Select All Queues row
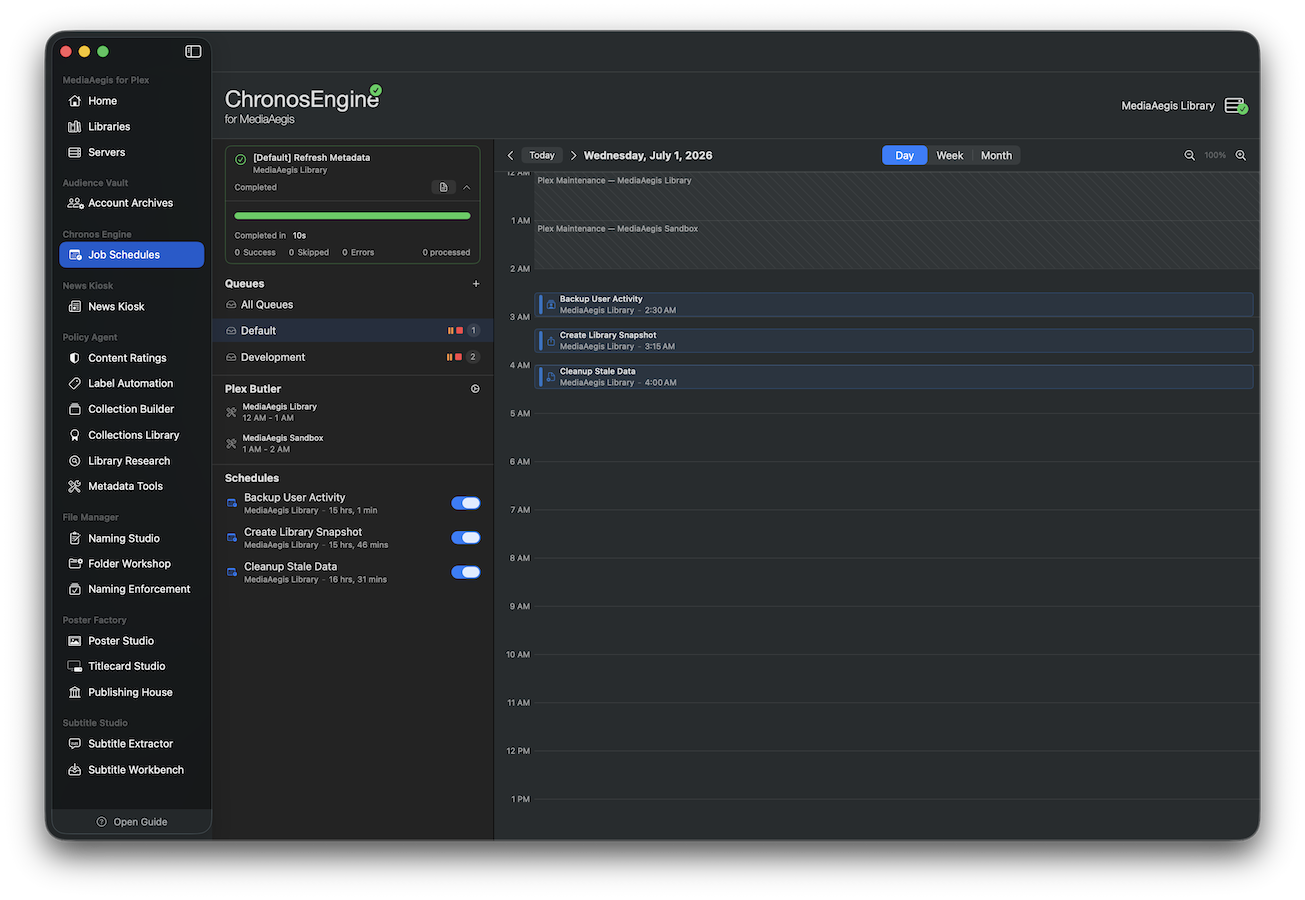This screenshot has width=1305, height=900. click(x=352, y=305)
